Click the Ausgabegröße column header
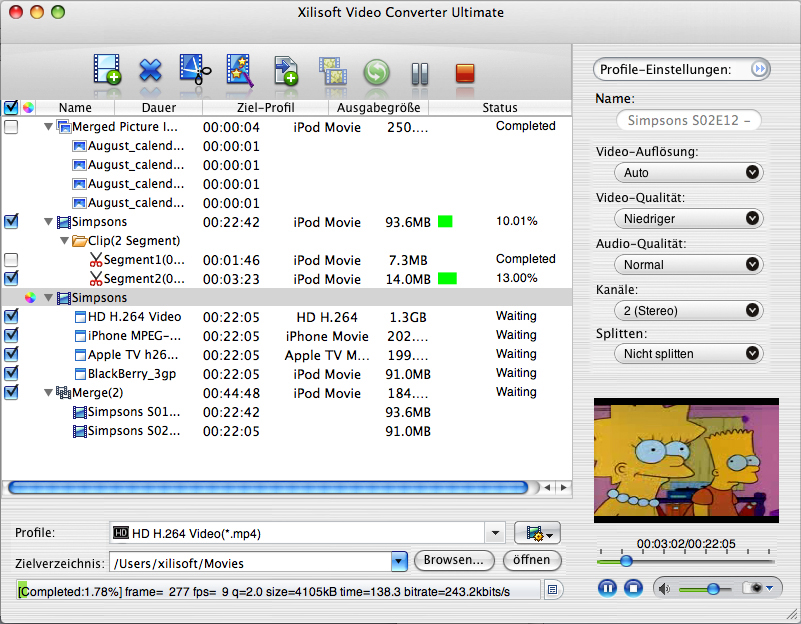This screenshot has width=801, height=624. coord(379,107)
